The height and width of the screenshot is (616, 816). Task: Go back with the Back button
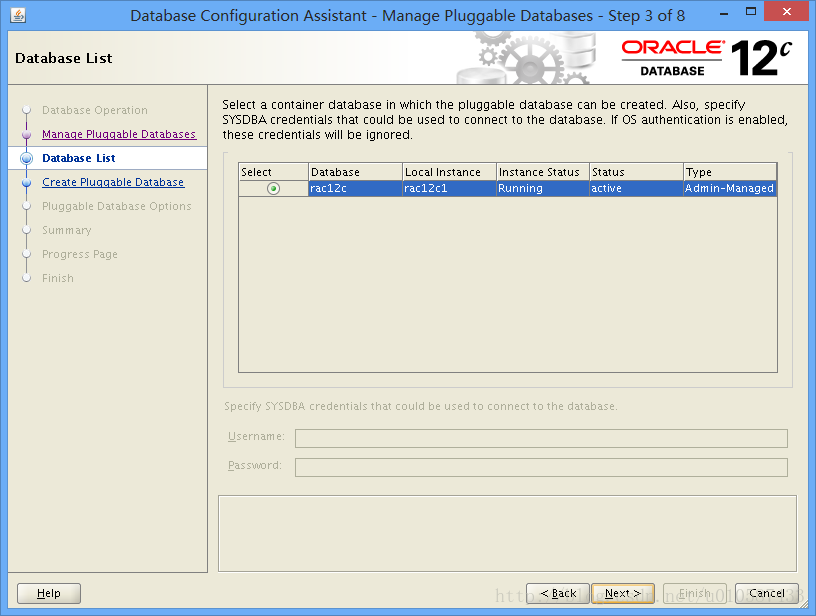click(558, 593)
